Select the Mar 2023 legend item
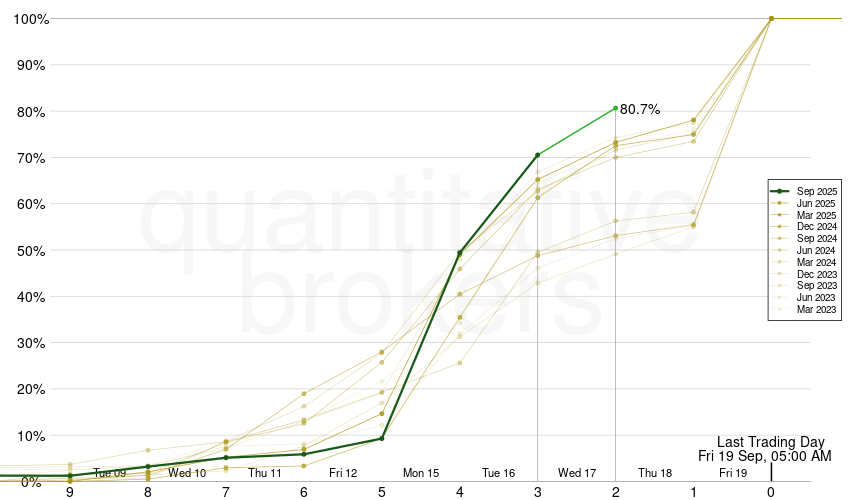Viewport: 850px width, 500px height. click(816, 310)
